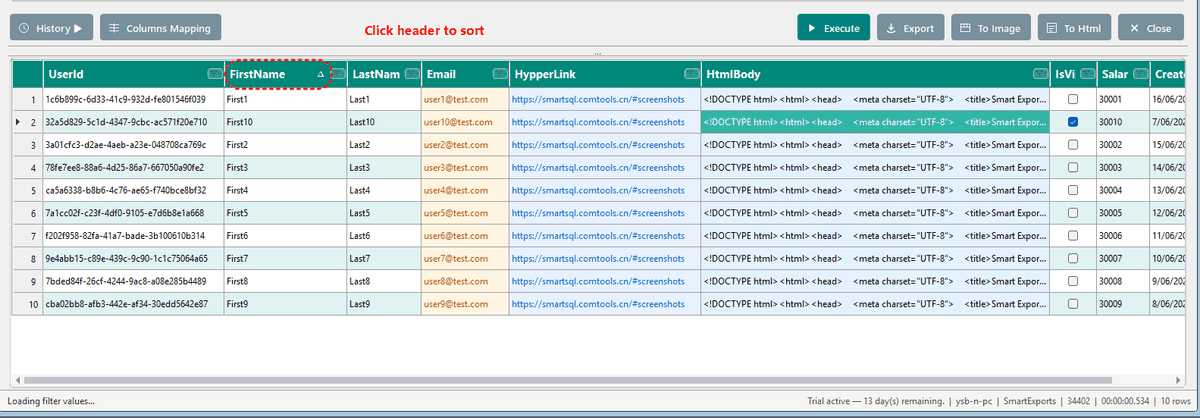Click email user6@test.com
This screenshot has height=418, width=1200.
click(x=456, y=235)
